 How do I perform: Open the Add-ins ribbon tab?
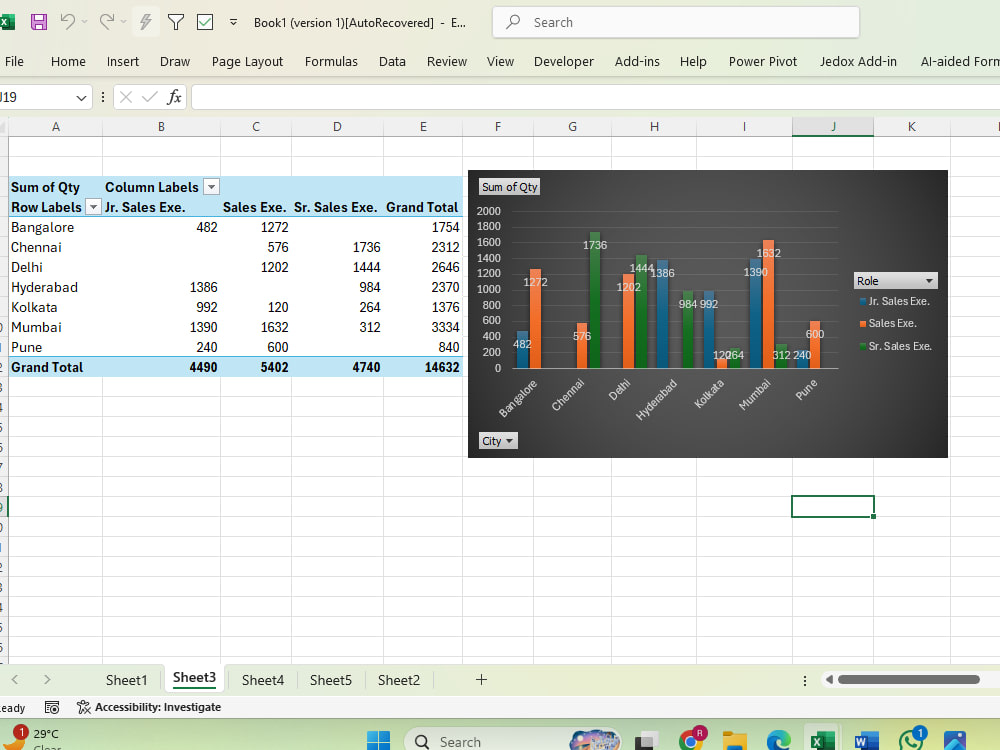pyautogui.click(x=637, y=61)
